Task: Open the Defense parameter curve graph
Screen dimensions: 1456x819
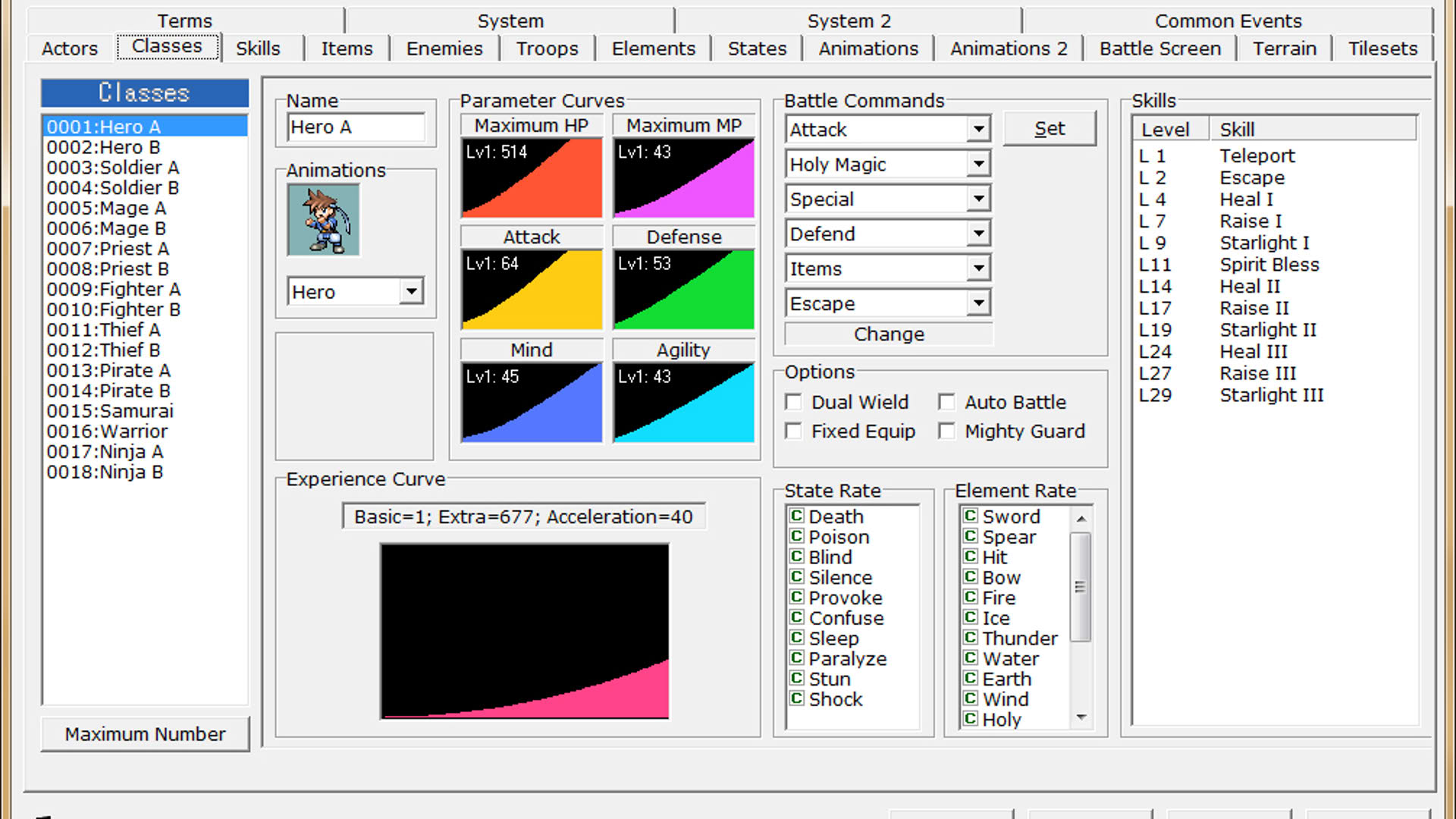Action: tap(684, 290)
